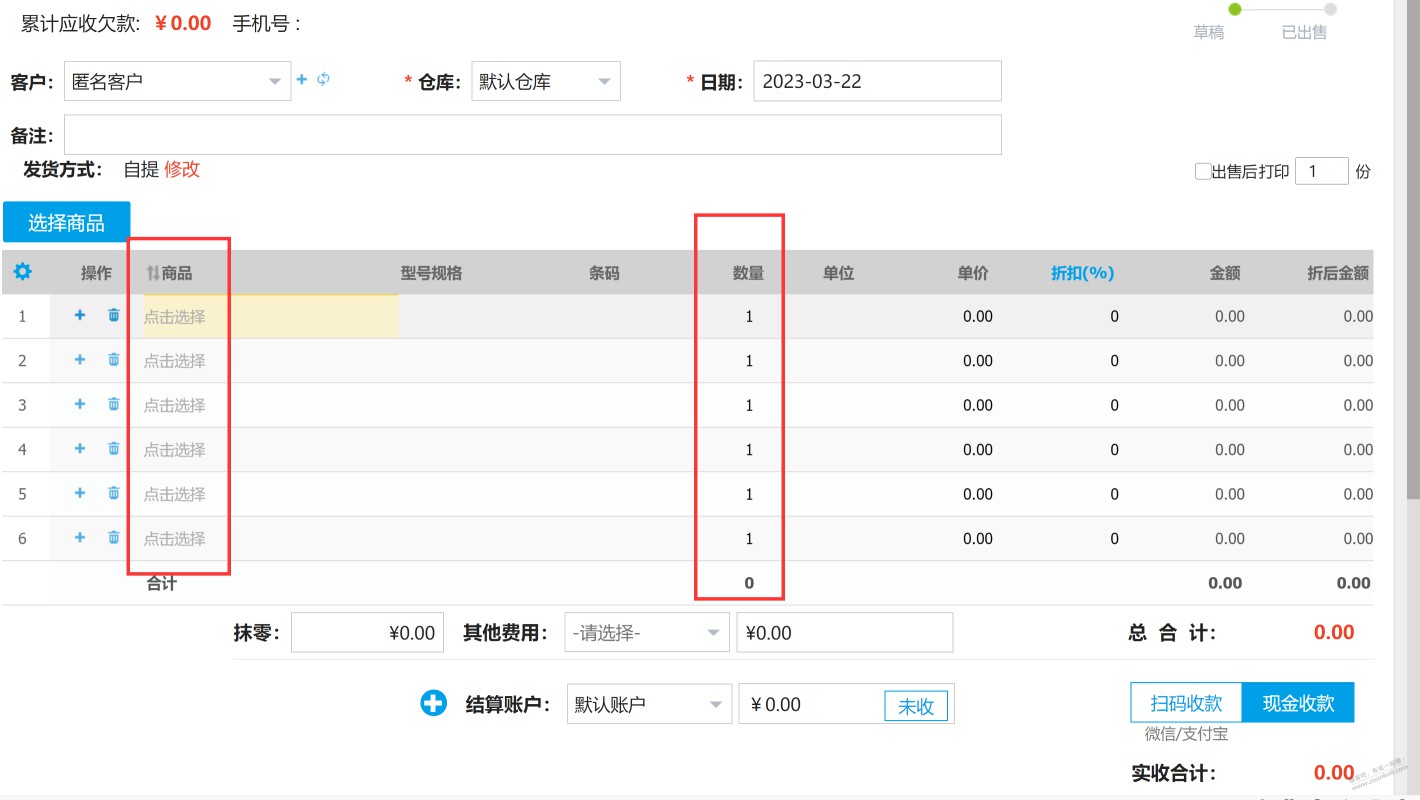Add a row after row 1
This screenshot has width=1420, height=800.
click(x=80, y=315)
